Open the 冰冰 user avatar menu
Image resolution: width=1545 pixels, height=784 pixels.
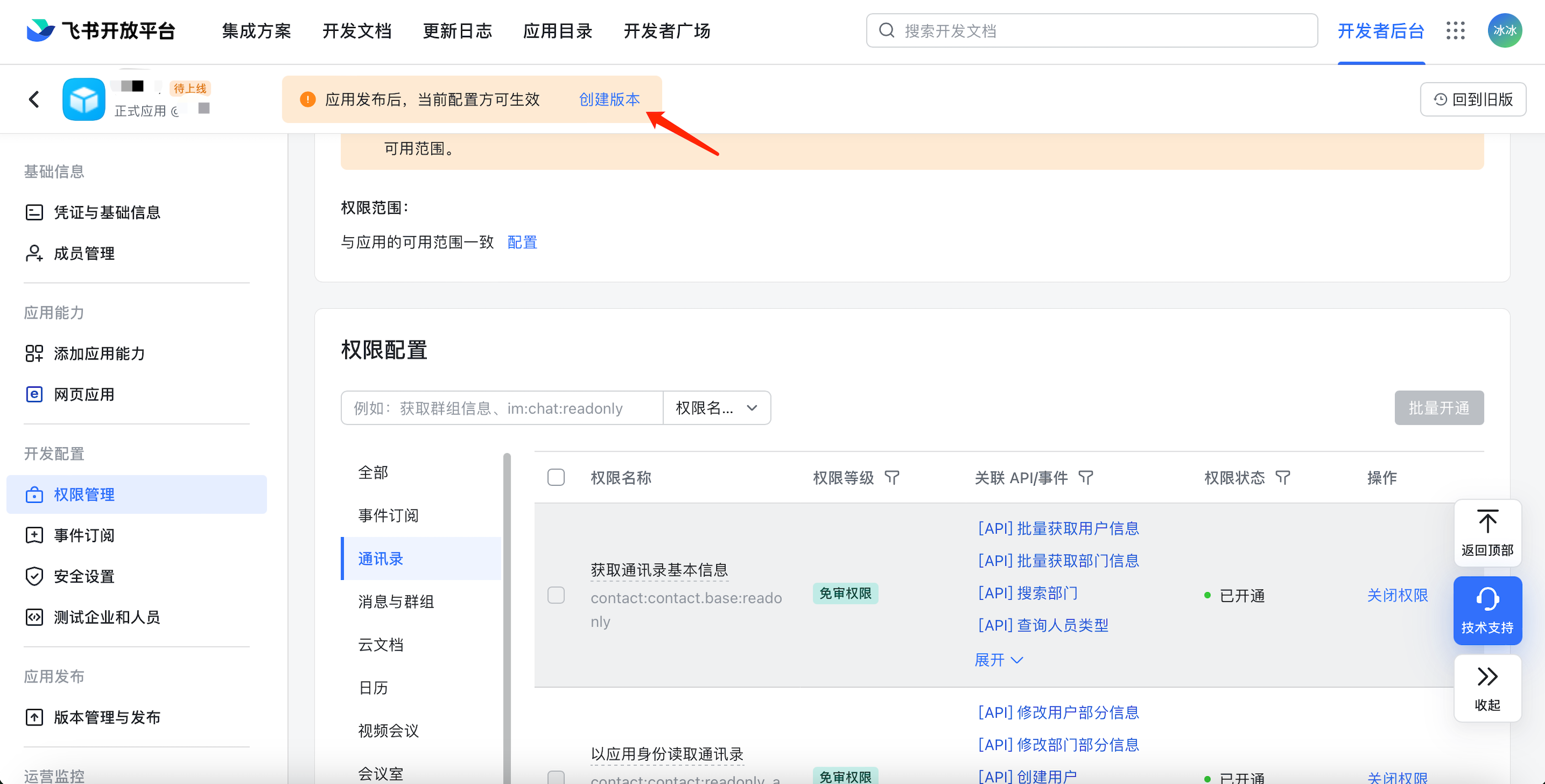tap(1505, 30)
